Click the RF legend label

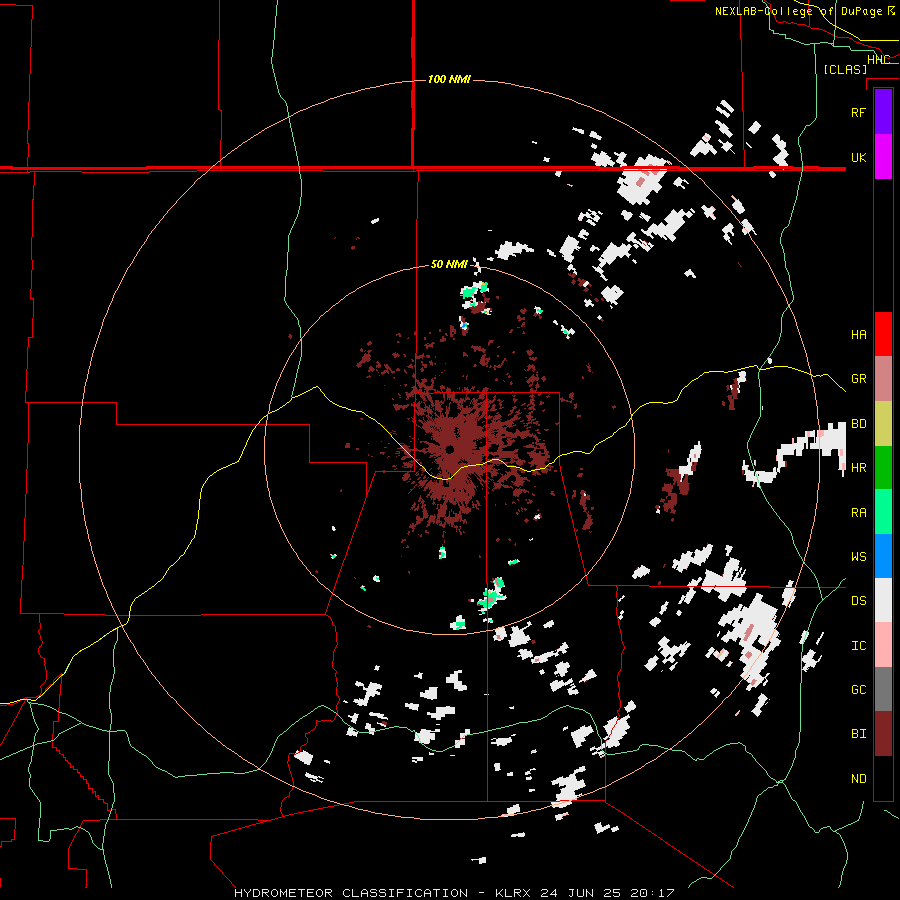tap(858, 112)
